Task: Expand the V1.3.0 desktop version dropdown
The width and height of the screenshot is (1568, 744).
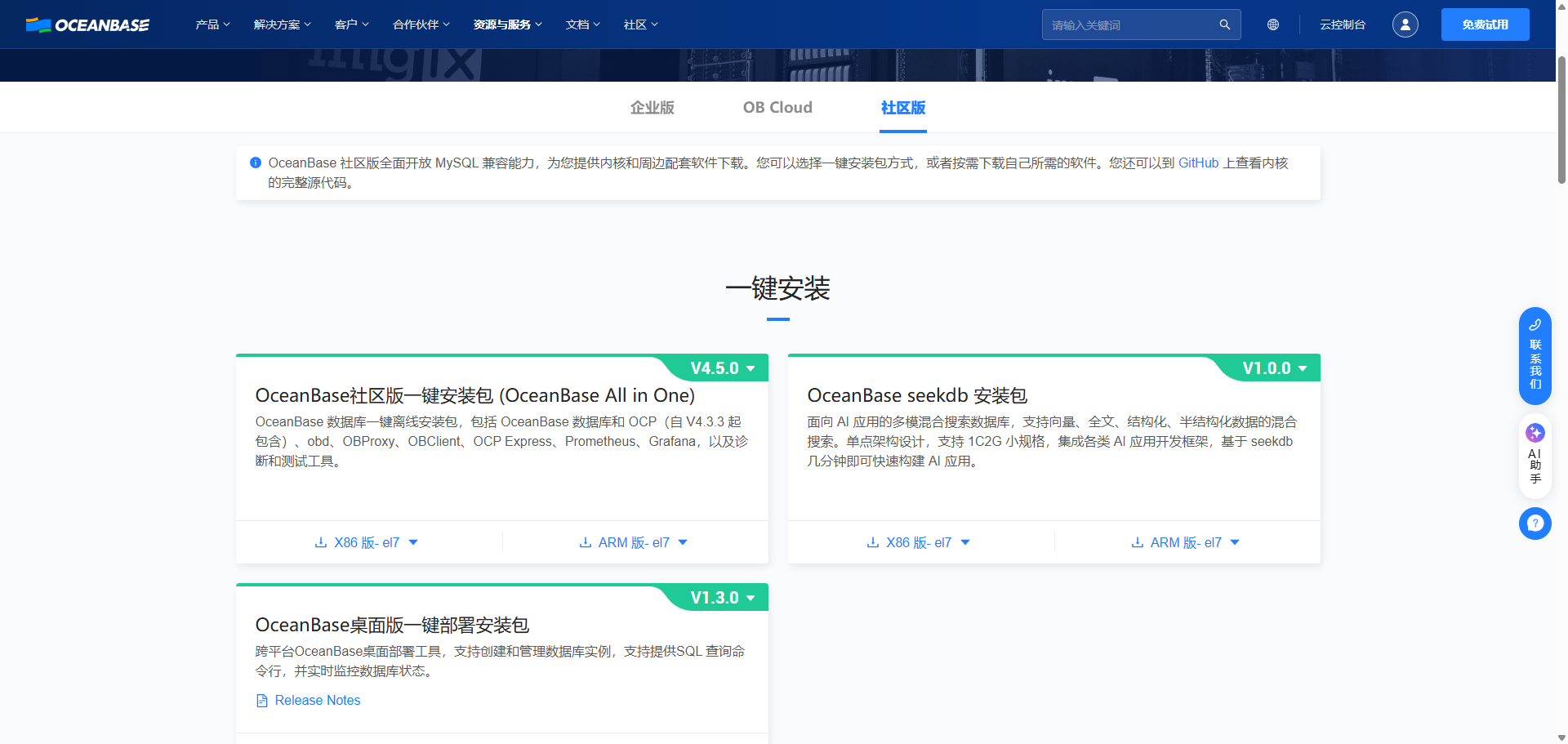Action: (723, 598)
